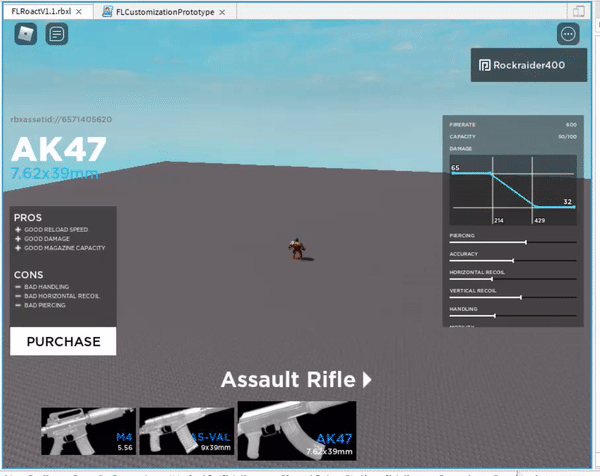Click the Horizontal Recoil stat bar
This screenshot has height=476, width=600.
(x=513, y=279)
